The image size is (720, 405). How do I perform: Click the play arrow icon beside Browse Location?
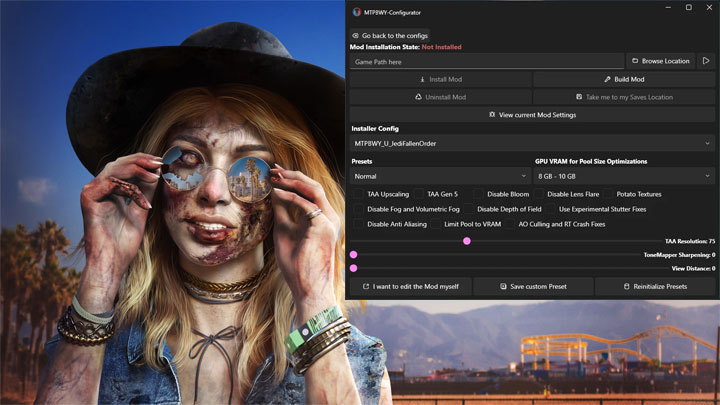706,61
